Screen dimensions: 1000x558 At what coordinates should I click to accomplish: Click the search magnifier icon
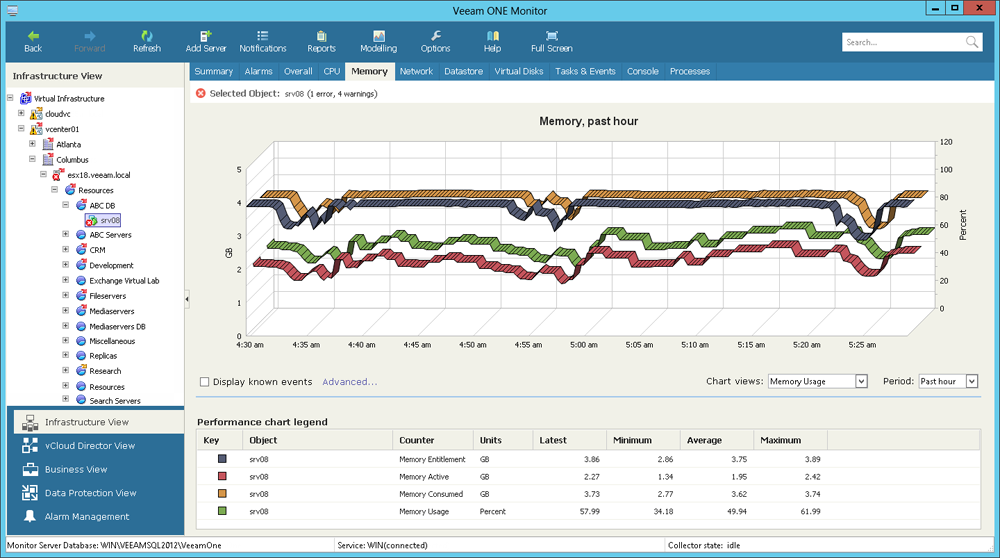pyautogui.click(x=971, y=42)
